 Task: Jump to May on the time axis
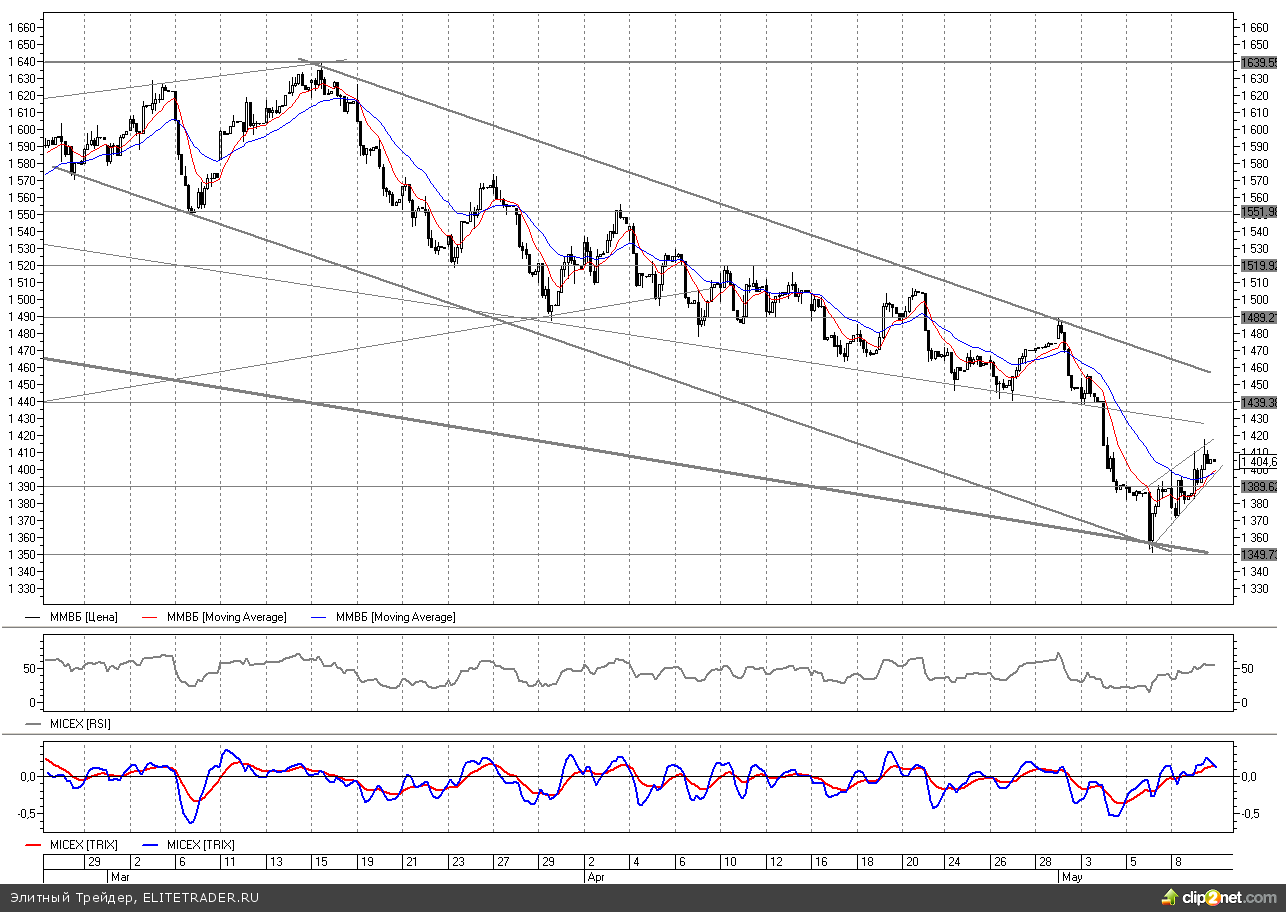click(1072, 875)
